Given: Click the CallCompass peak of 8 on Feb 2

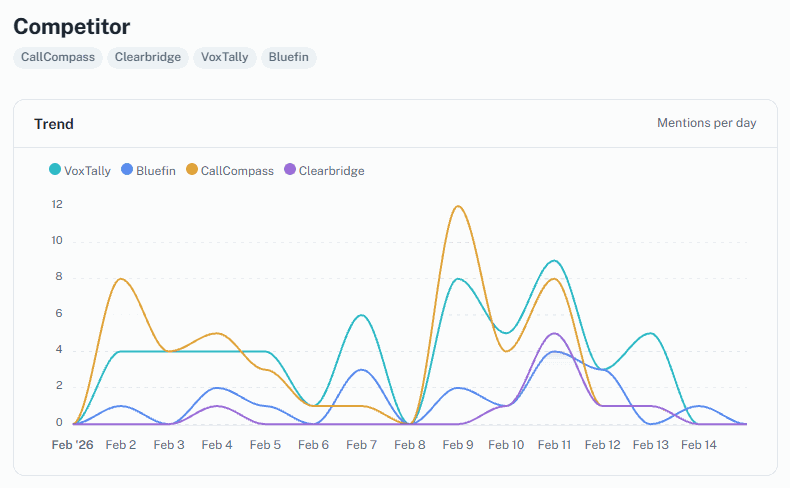Looking at the screenshot, I should pos(121,278).
